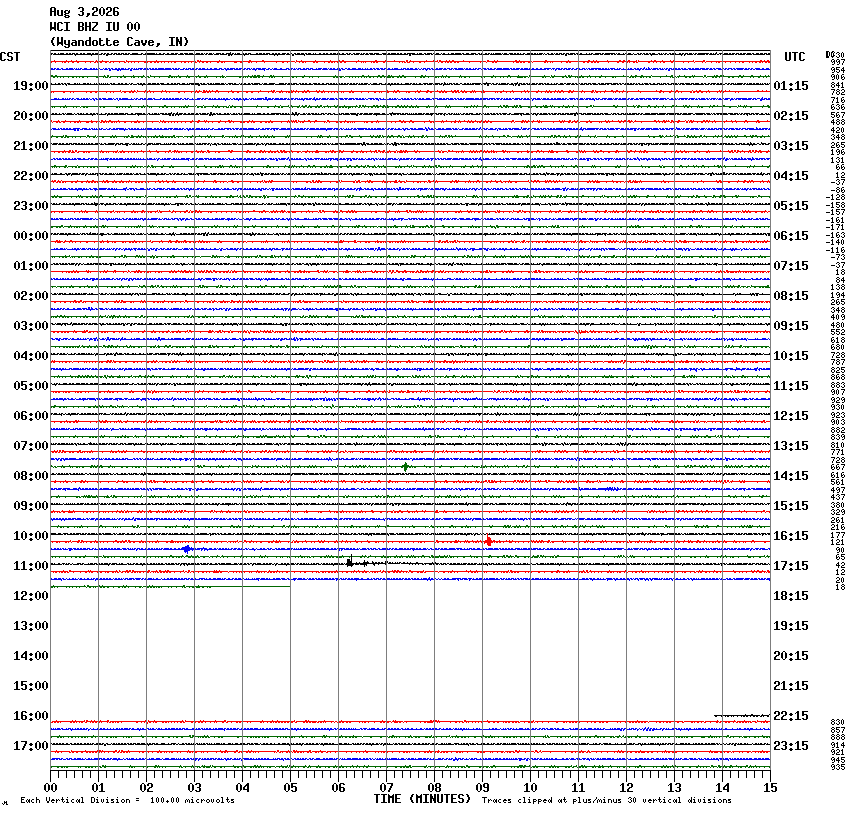Click the Aug 3,2026 date header

[85, 12]
